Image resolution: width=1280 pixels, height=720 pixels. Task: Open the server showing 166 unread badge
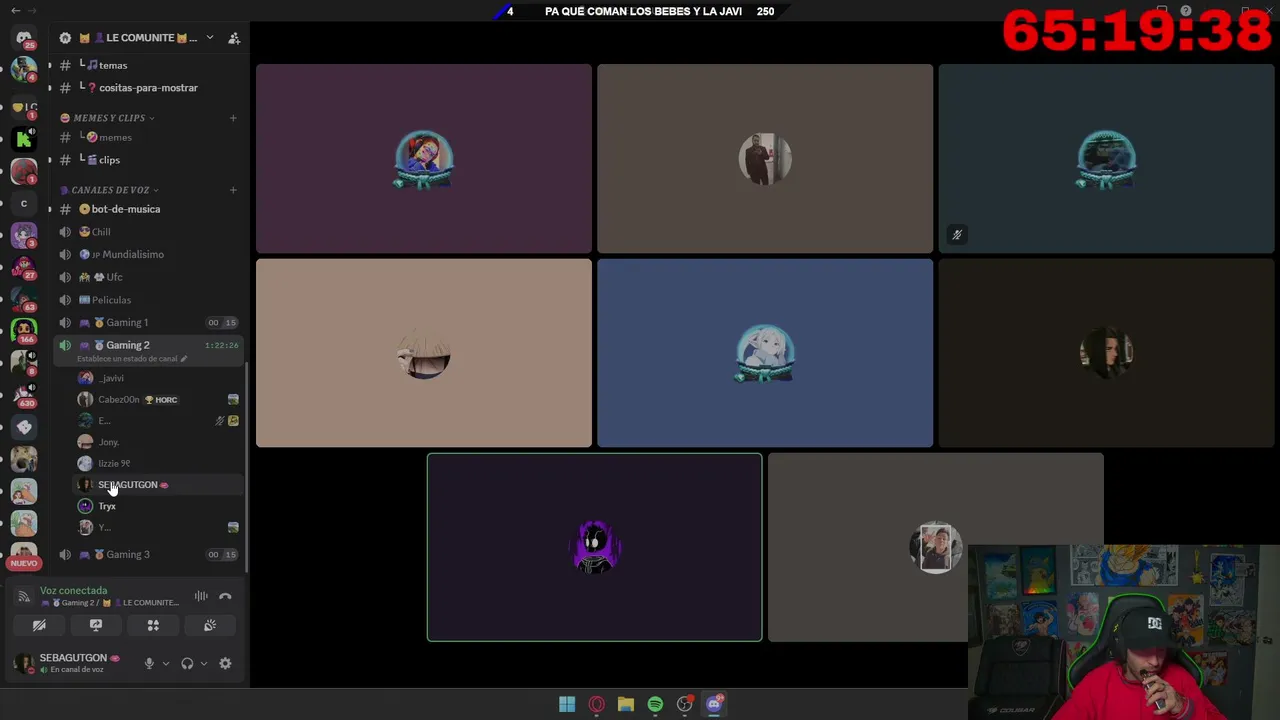pos(24,329)
